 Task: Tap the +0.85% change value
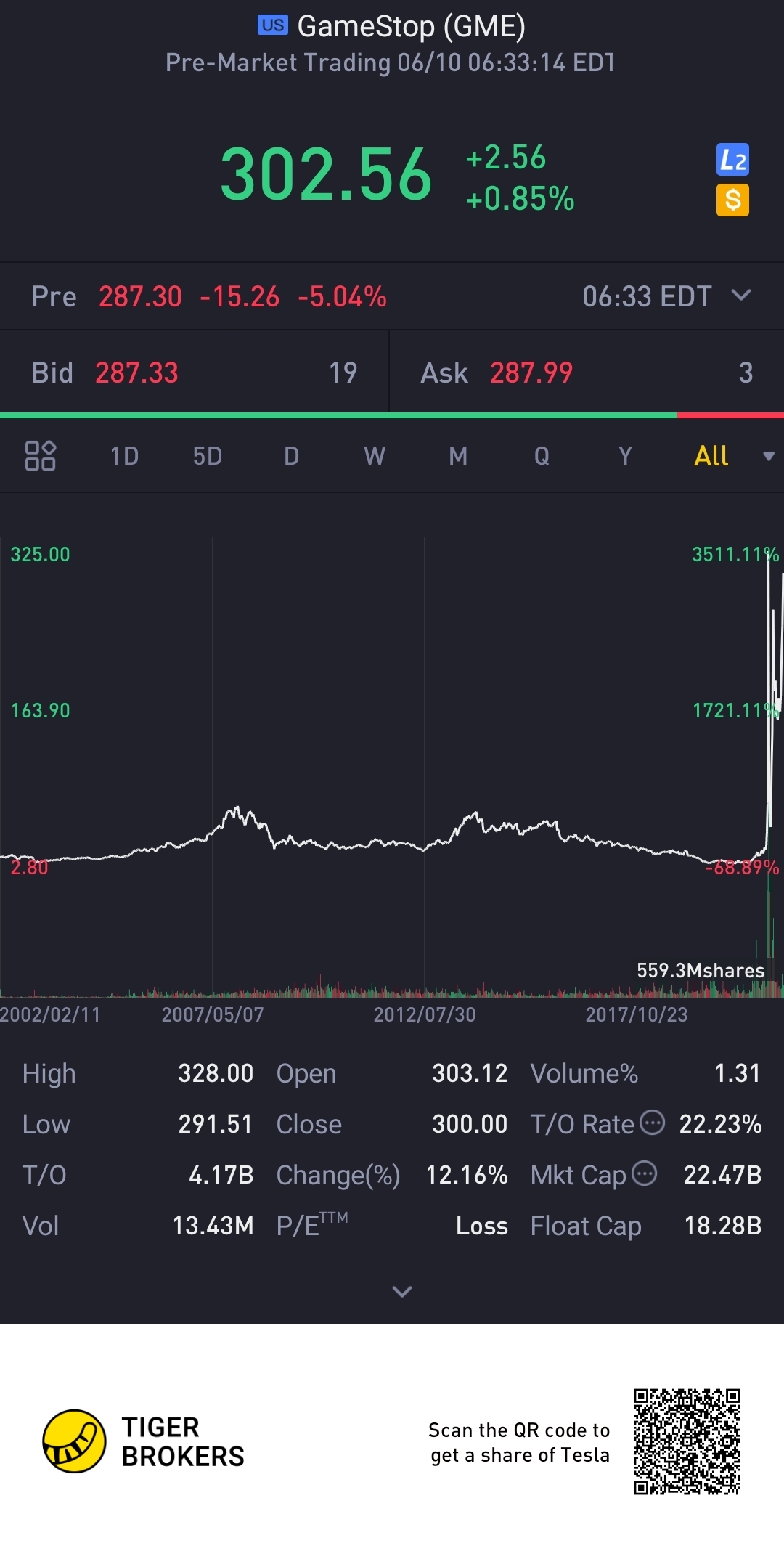tap(520, 198)
